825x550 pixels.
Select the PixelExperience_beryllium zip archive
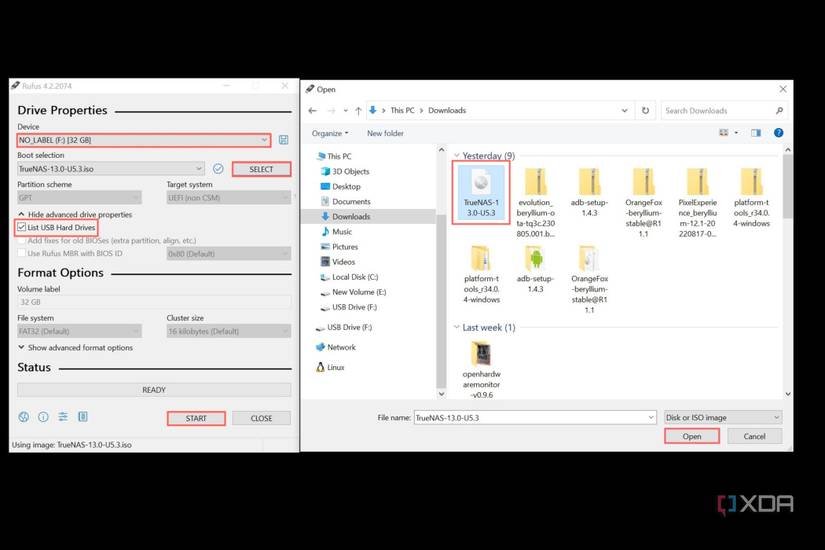[698, 202]
